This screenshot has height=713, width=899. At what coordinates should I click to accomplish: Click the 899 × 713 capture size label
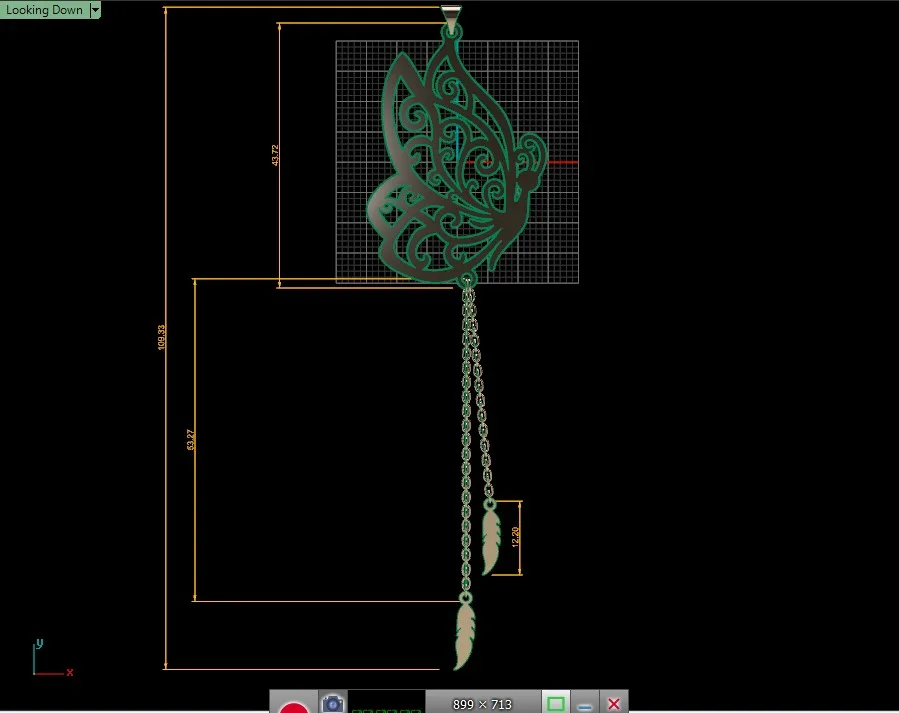tap(482, 704)
